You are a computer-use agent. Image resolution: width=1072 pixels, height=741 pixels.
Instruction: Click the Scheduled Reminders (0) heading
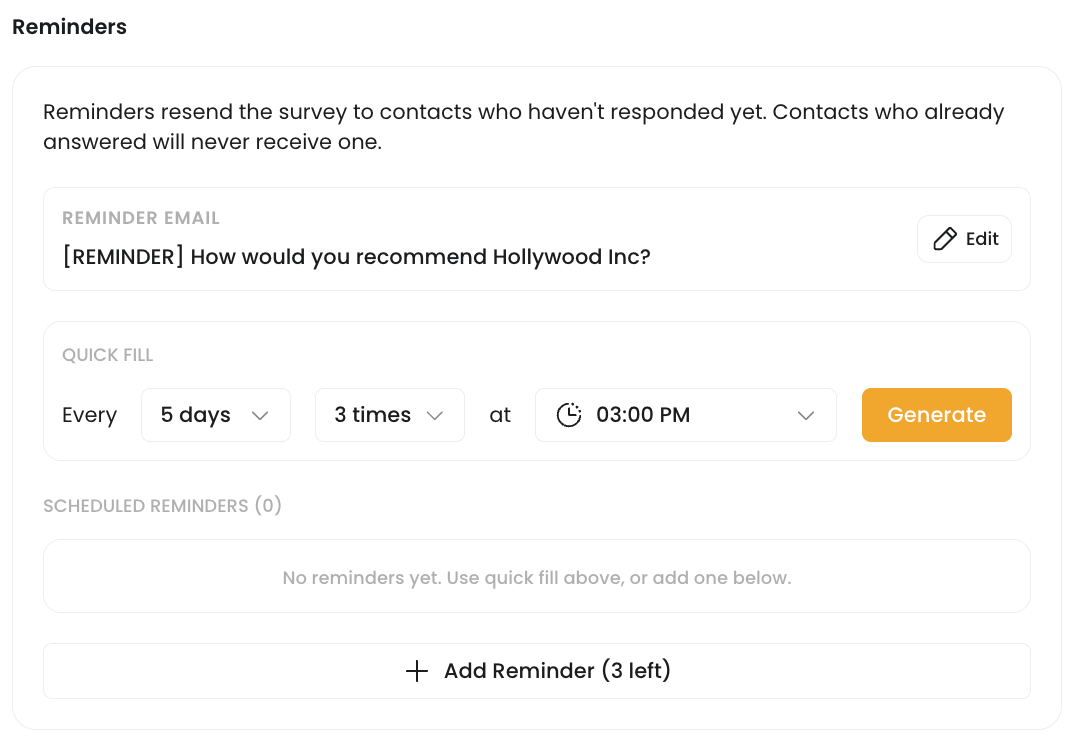[162, 506]
